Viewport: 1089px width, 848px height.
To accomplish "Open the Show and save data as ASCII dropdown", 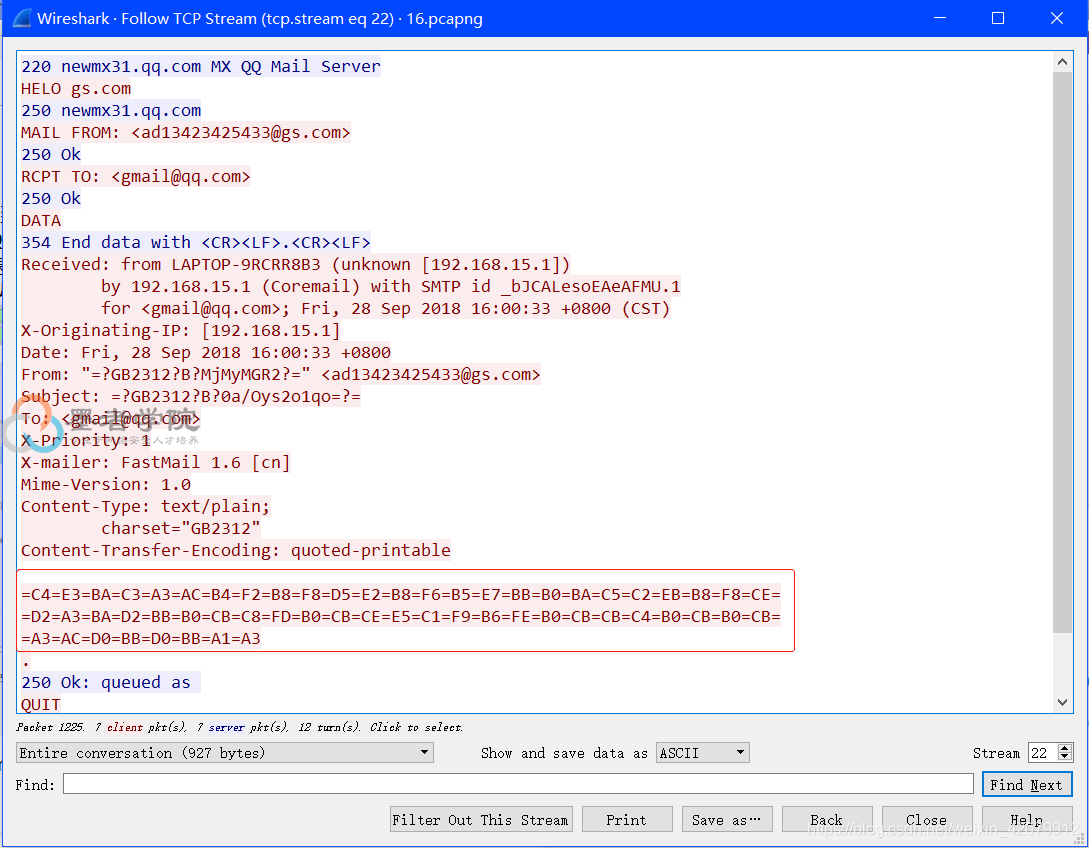I will [702, 753].
